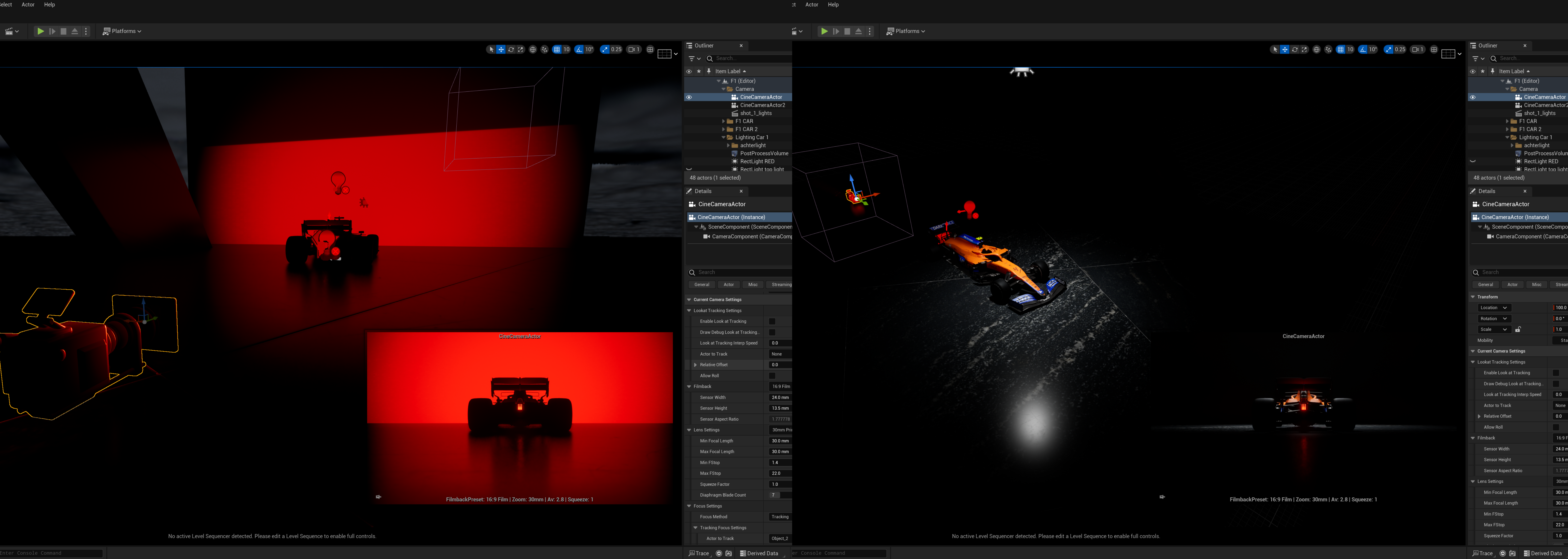Open Focus Method Tracking dropdown in left Details
Image resolution: width=1568 pixels, height=559 pixels.
(780, 517)
